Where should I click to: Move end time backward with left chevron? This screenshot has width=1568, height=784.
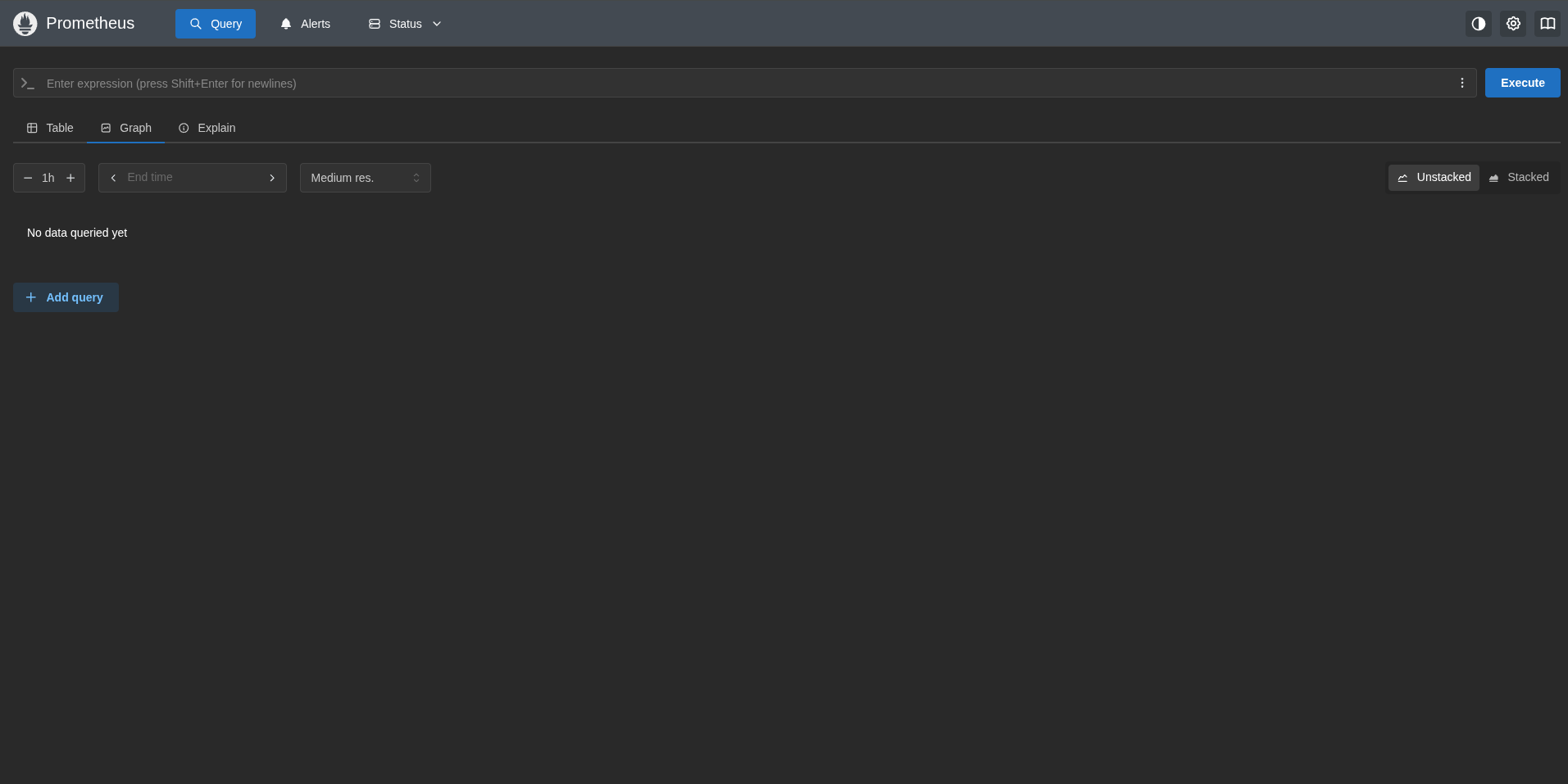(113, 178)
